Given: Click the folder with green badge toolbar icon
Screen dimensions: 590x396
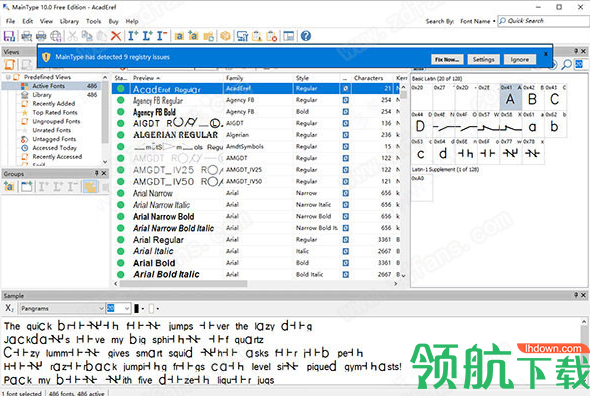Looking at the screenshot, I should point(208,36).
